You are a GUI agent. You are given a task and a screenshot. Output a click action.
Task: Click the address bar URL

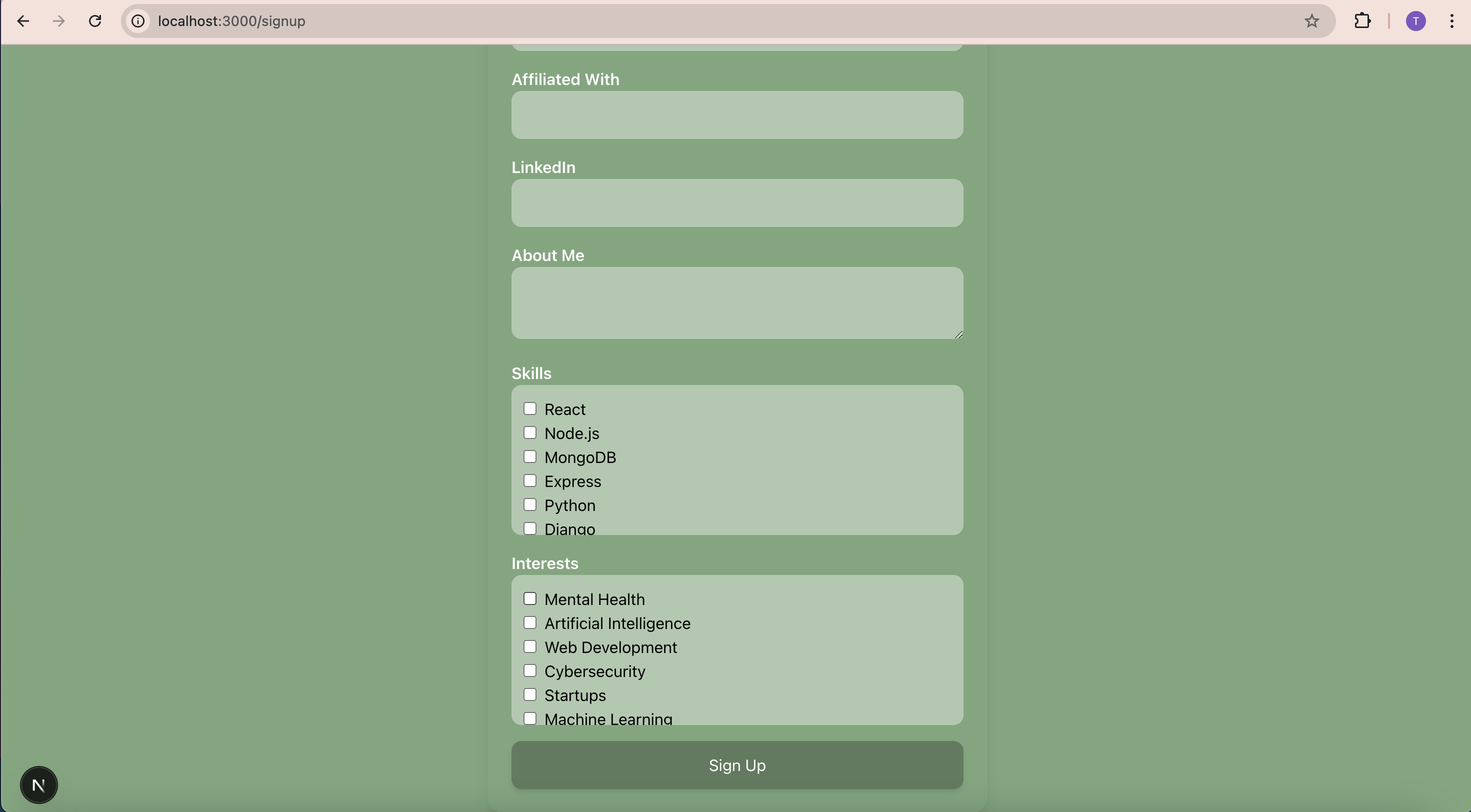(231, 21)
